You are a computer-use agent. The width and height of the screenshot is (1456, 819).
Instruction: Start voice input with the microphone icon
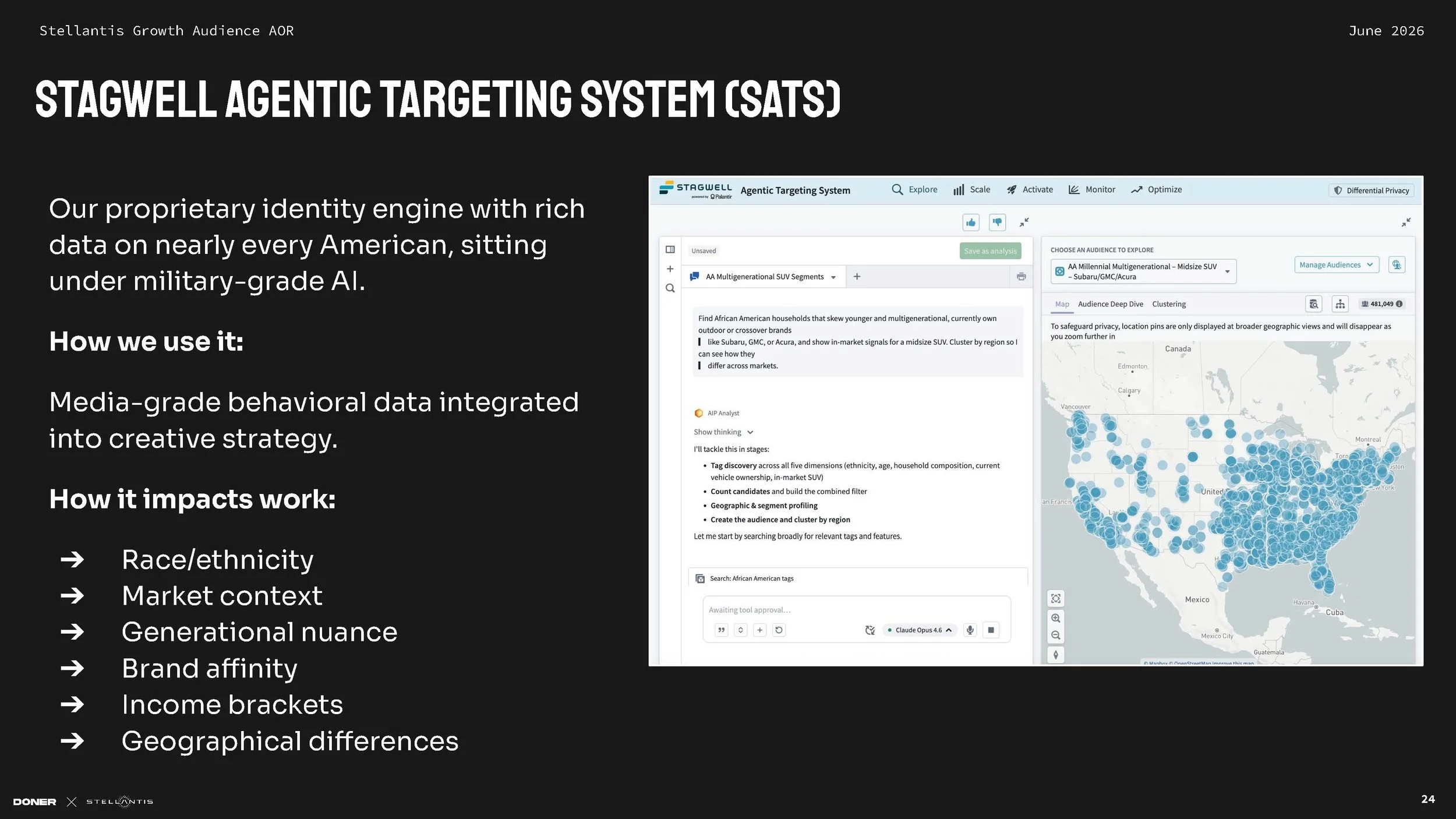(970, 630)
